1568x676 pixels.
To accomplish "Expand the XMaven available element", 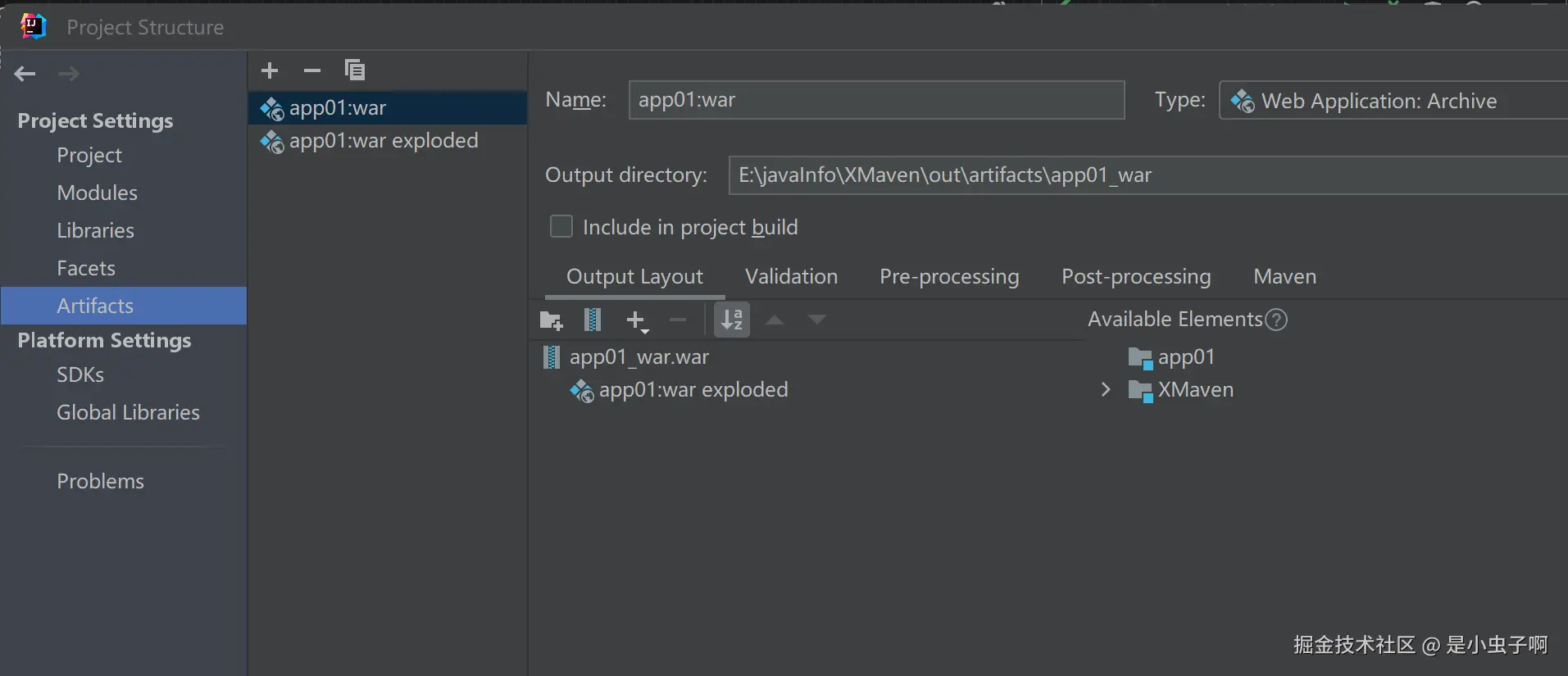I will 1106,390.
